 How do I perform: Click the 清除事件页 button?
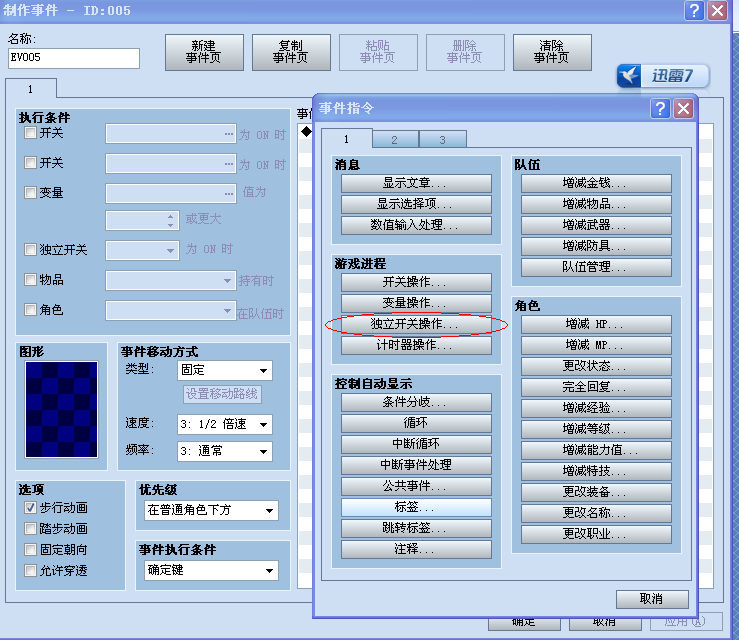click(552, 52)
